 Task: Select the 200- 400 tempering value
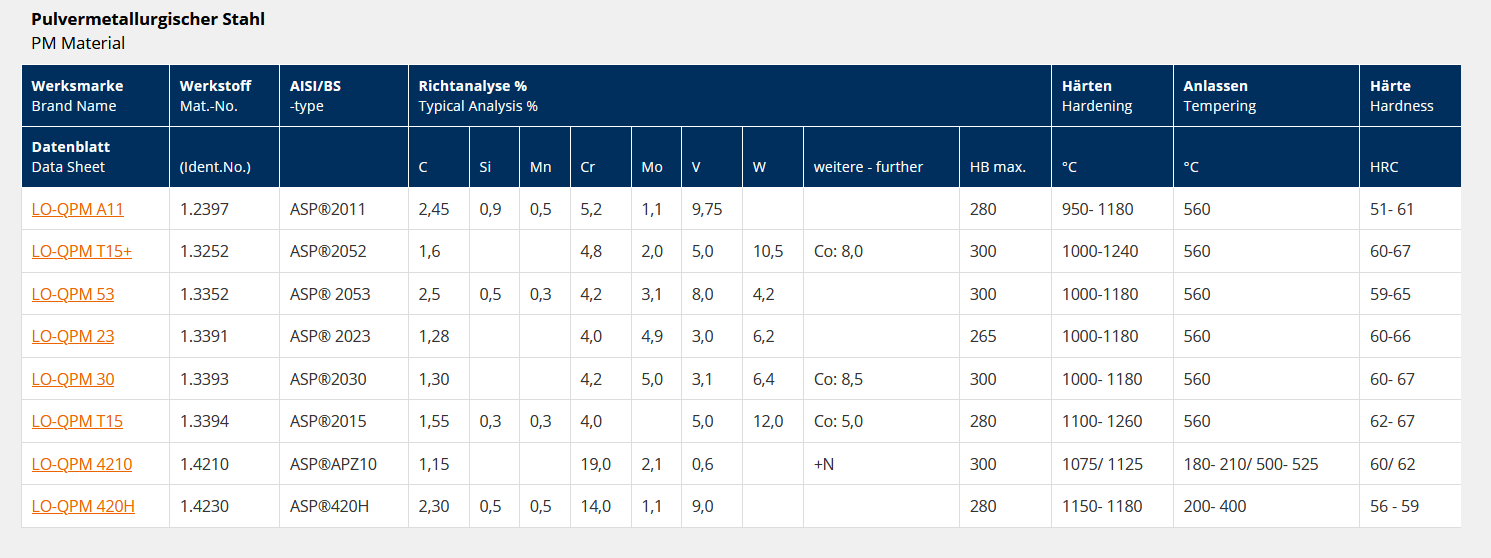(1215, 506)
